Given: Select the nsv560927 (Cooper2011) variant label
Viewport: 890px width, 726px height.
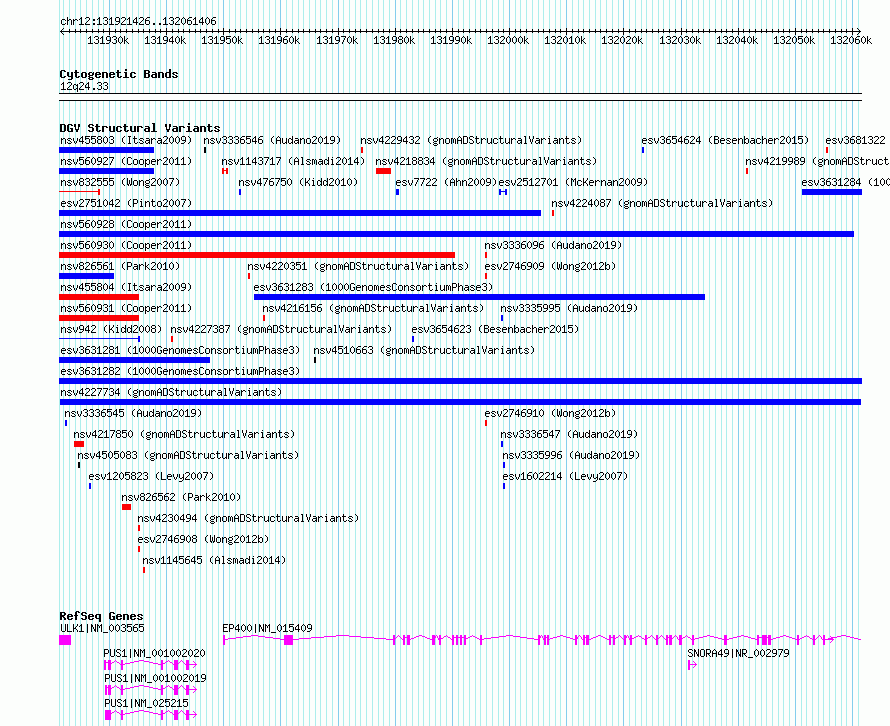Looking at the screenshot, I should pyautogui.click(x=126, y=161).
